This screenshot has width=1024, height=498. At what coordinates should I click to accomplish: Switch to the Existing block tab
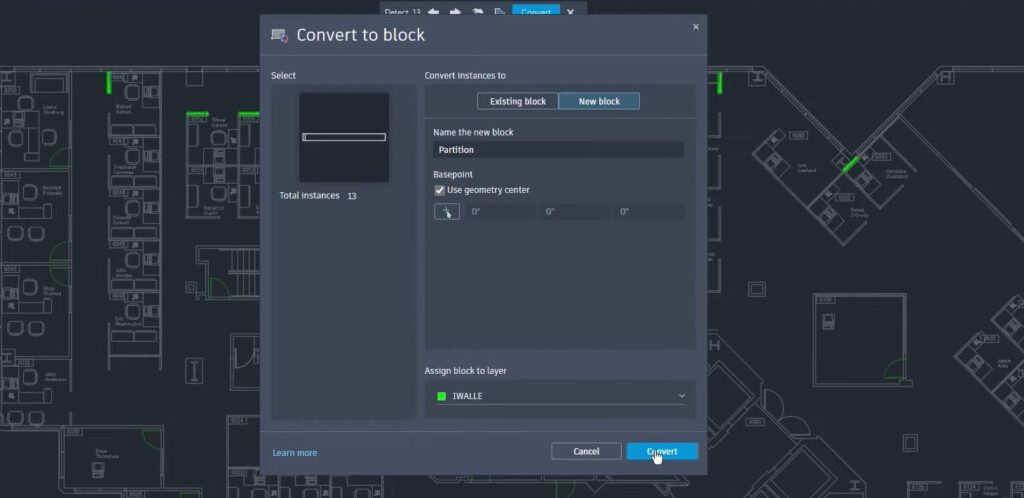(x=517, y=101)
